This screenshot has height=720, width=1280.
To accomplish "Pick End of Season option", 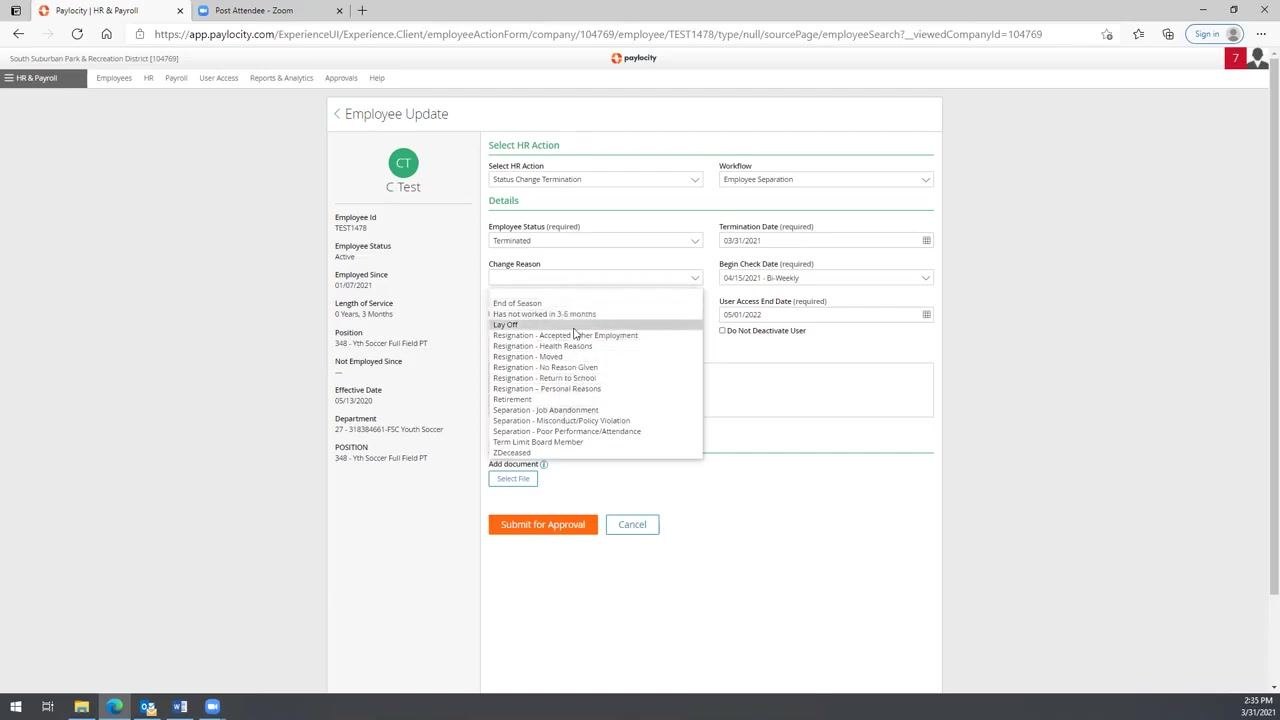I will click(596, 303).
